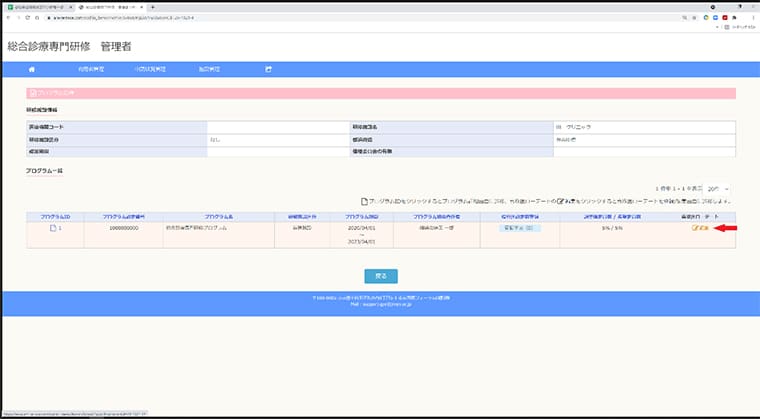Image resolution: width=760 pixels, height=419 pixels.
Task: Click the red extension icon in the toolbar
Action: pos(725,17)
